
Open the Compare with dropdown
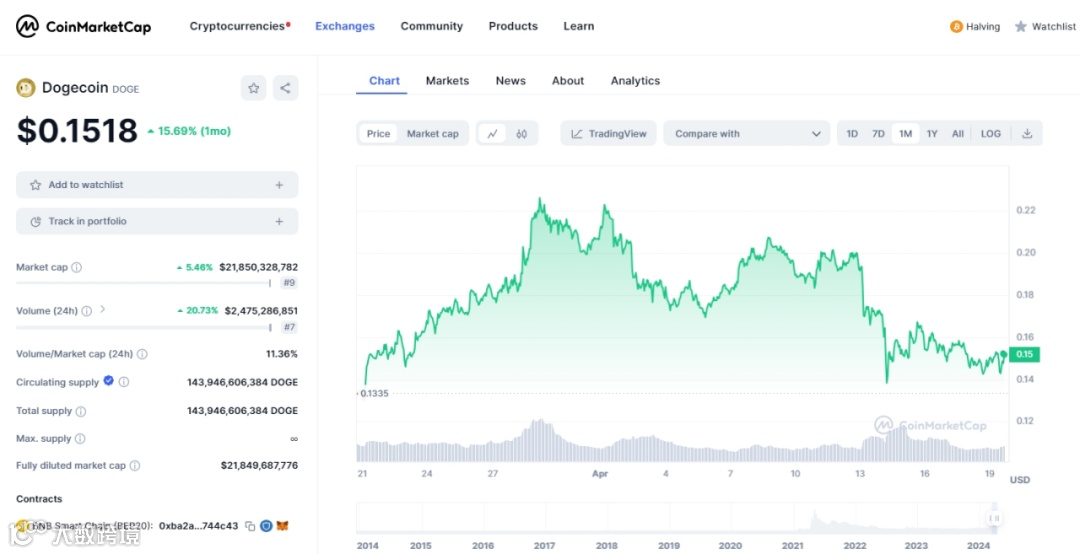point(747,134)
